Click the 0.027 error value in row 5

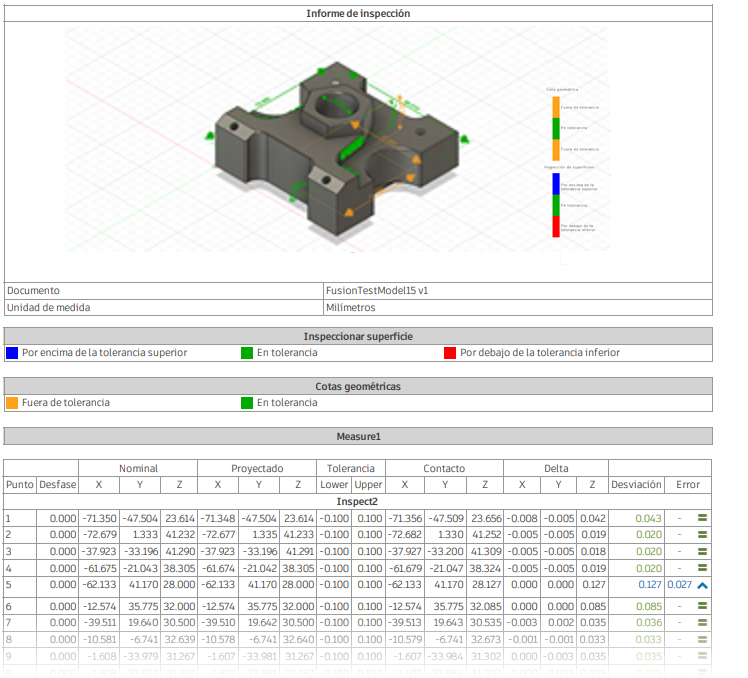[679, 584]
